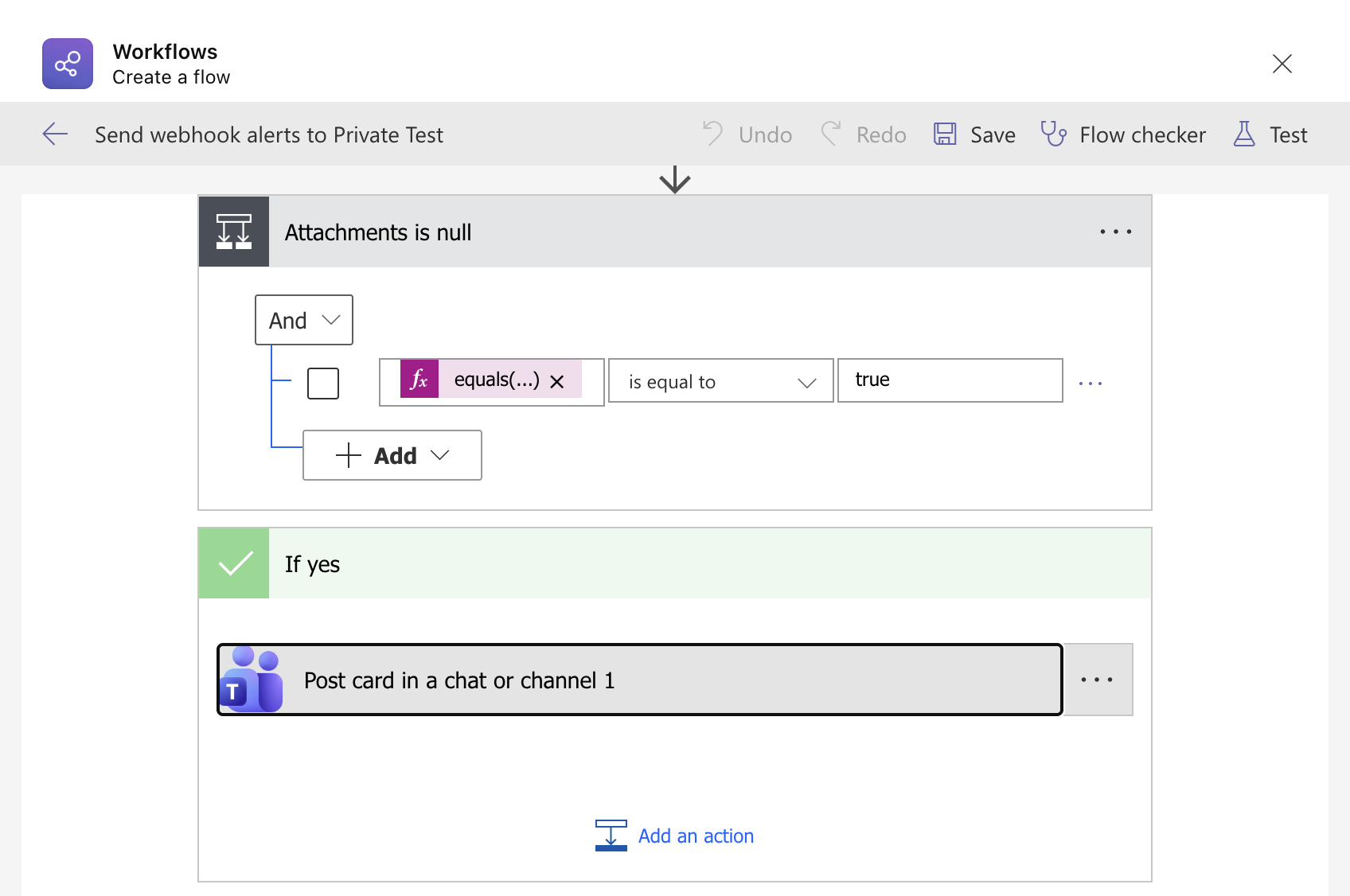Save the flow
Image resolution: width=1350 pixels, height=896 pixels.
tap(974, 134)
